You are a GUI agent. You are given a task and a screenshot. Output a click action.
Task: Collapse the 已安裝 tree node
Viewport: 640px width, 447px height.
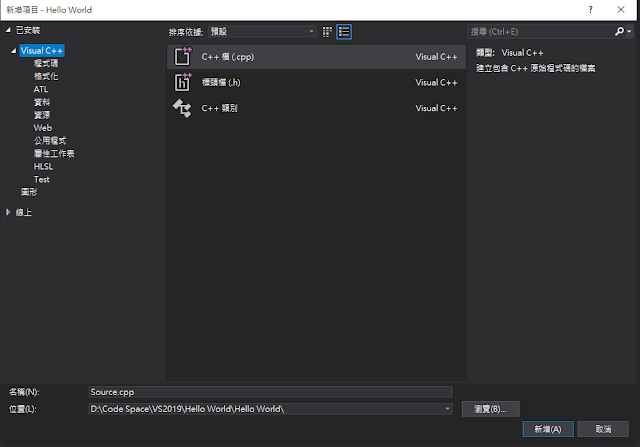pos(8,30)
